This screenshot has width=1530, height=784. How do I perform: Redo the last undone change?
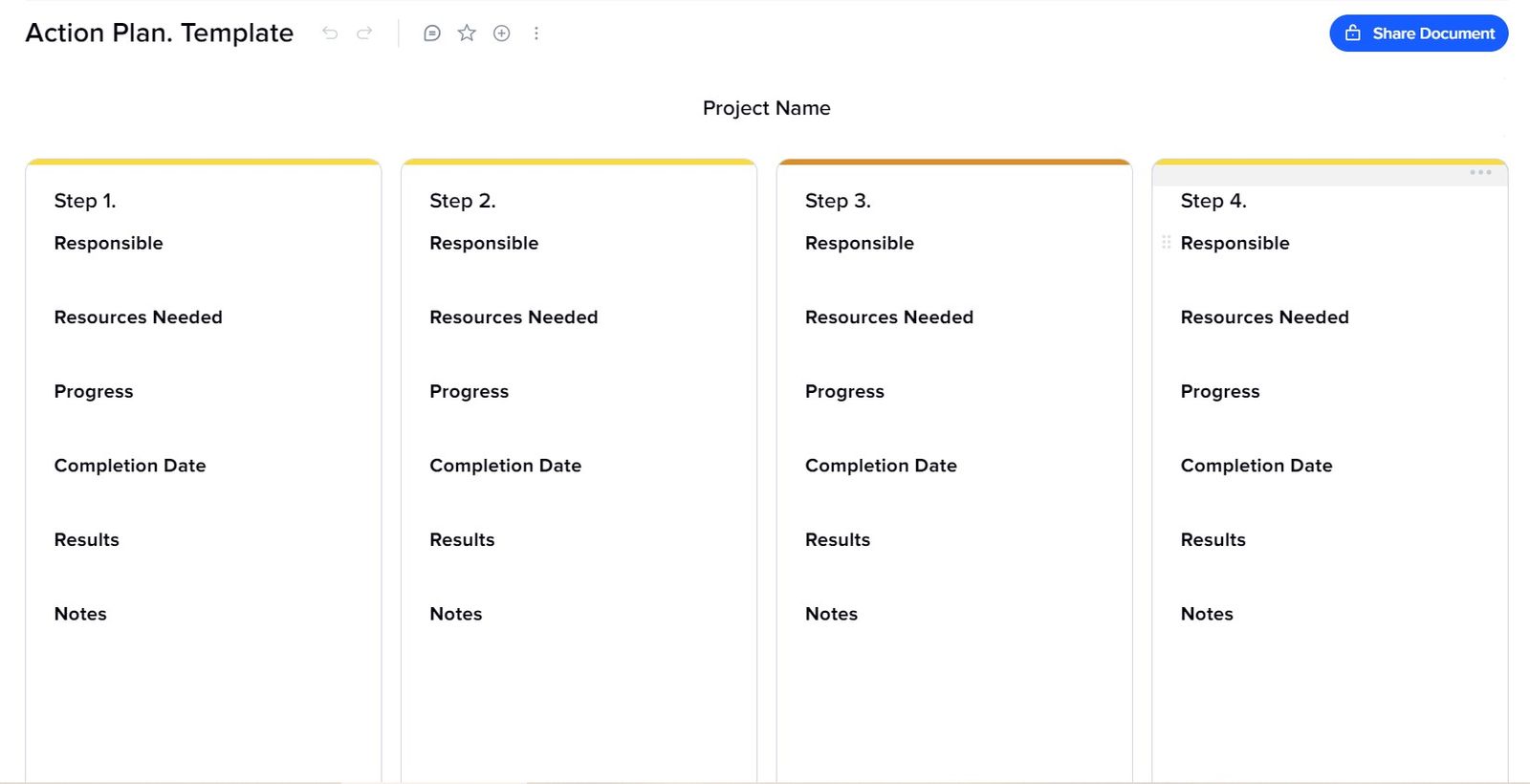tap(364, 33)
